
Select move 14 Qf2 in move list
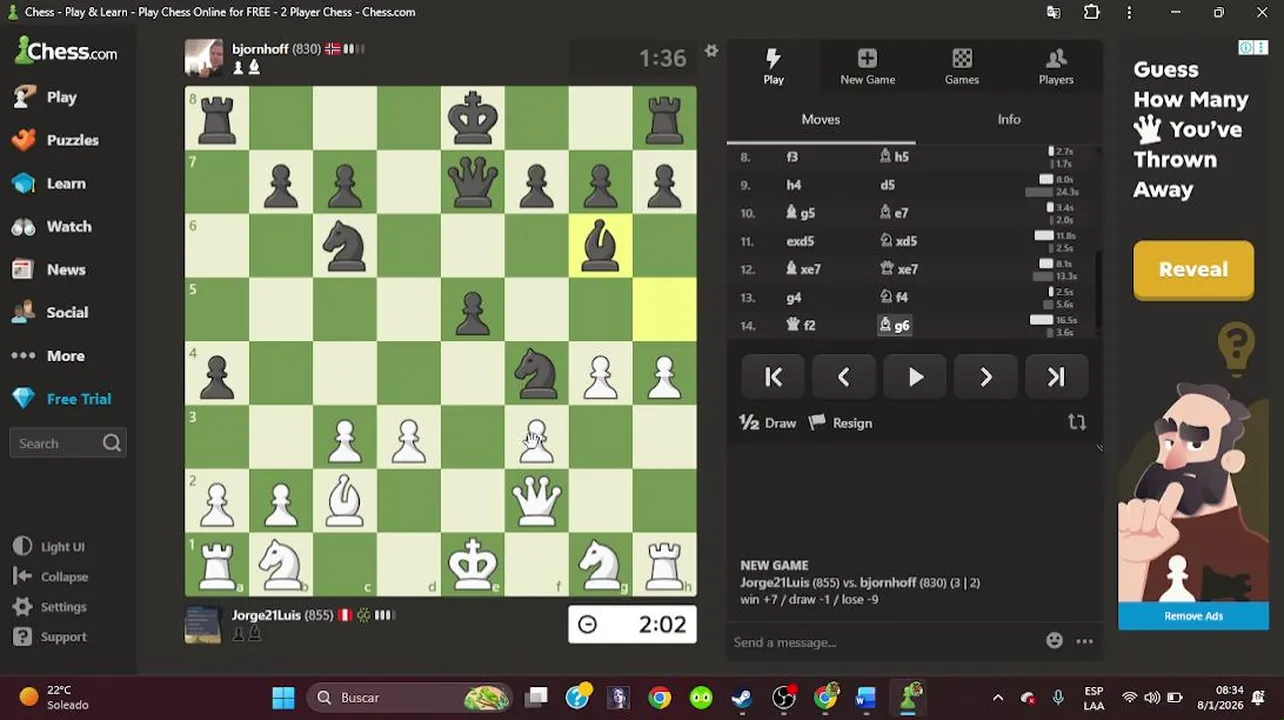(801, 325)
